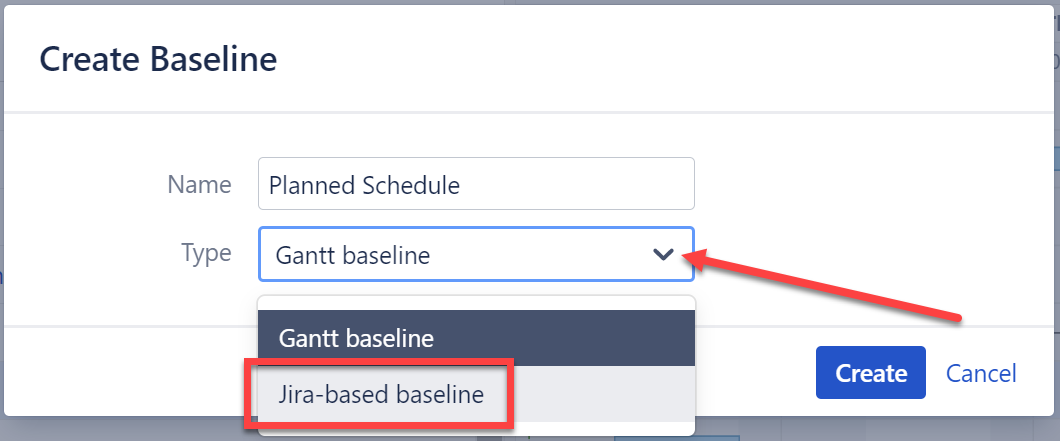
Task: Select the Jira-based baseline option
Action: (380, 394)
